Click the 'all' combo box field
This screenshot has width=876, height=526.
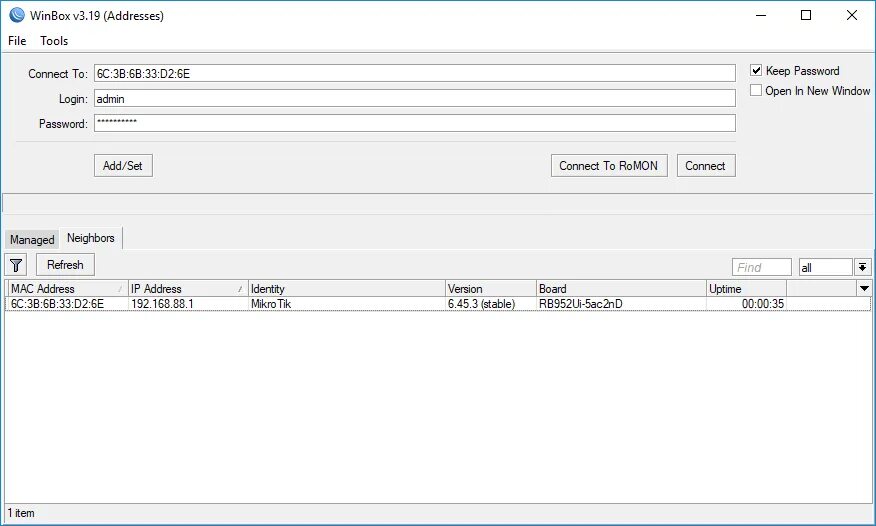[826, 267]
